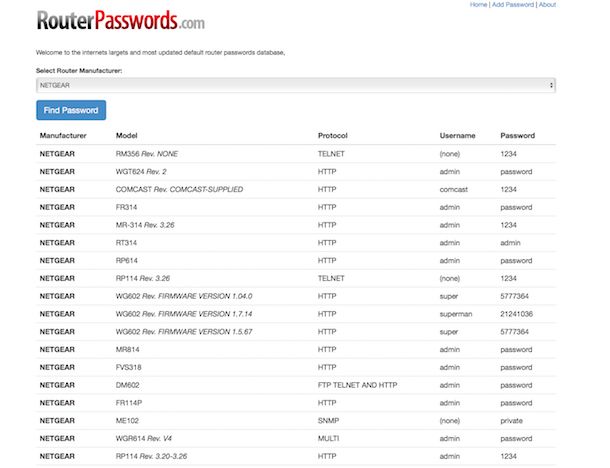Select model FVS318
This screenshot has width=610, height=468.
128,368
